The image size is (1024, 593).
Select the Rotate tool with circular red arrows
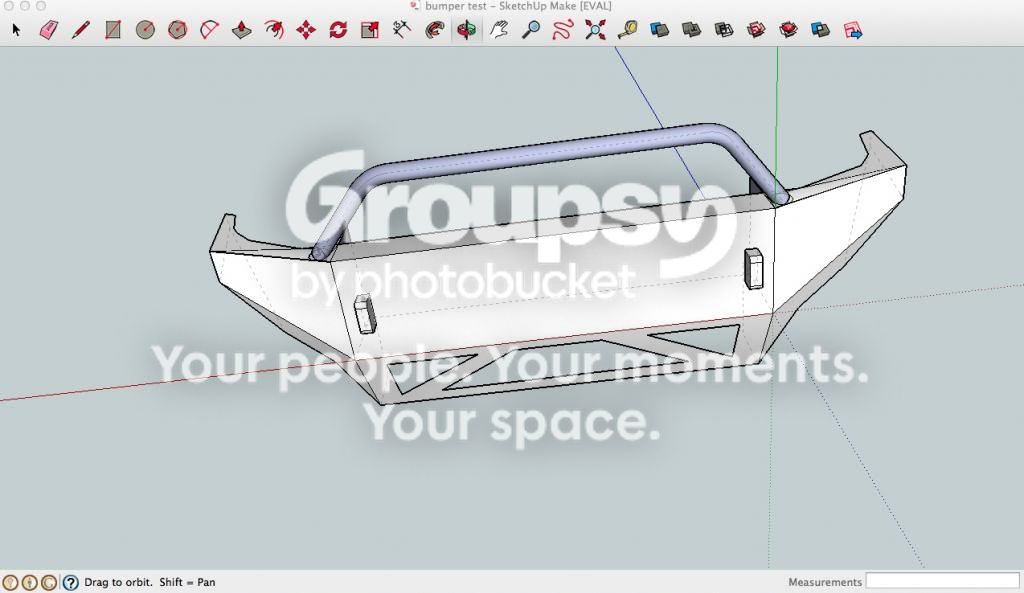point(338,30)
